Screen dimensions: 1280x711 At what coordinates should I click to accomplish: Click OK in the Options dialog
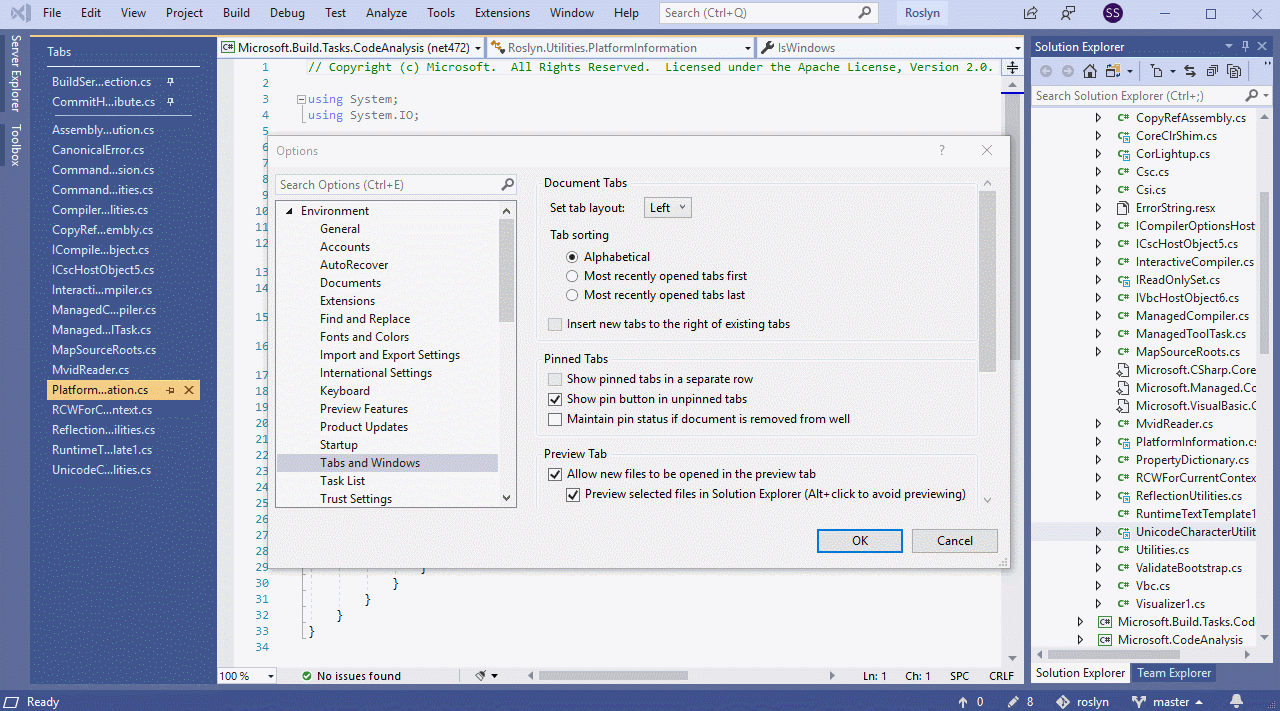(859, 540)
